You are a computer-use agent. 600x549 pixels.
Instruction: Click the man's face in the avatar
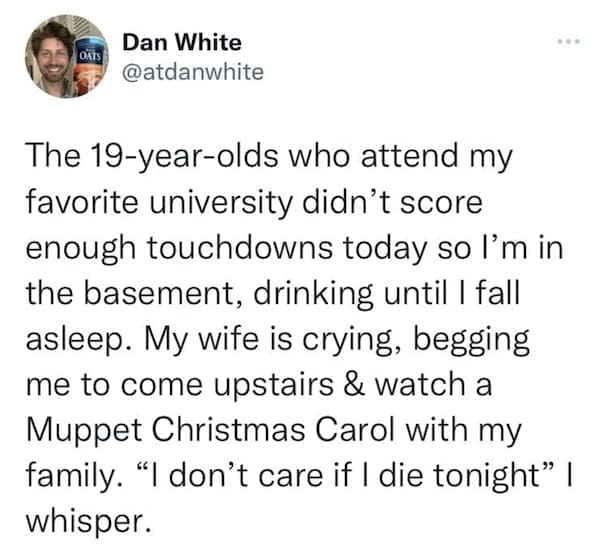(x=51, y=58)
